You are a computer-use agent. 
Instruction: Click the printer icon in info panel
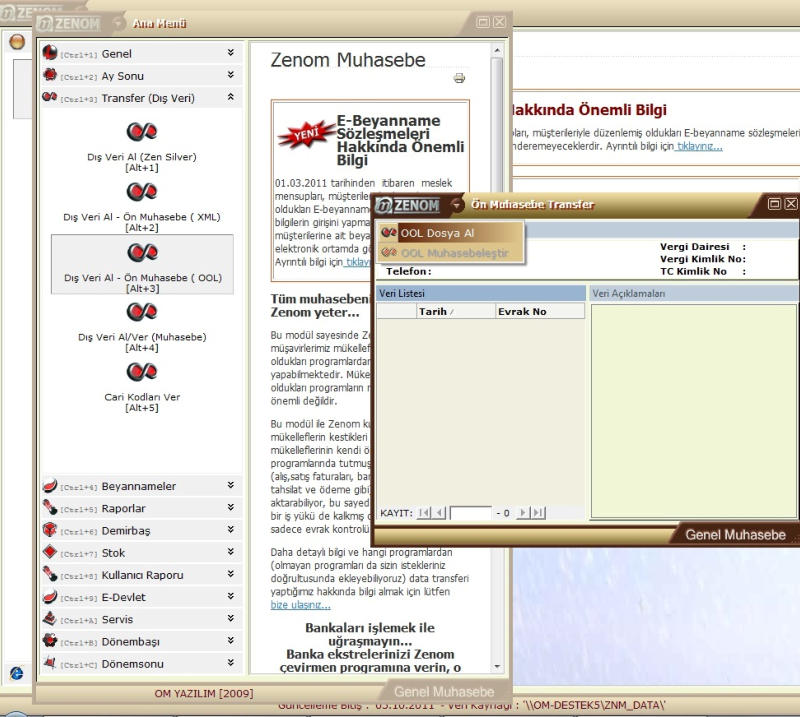coord(459,79)
